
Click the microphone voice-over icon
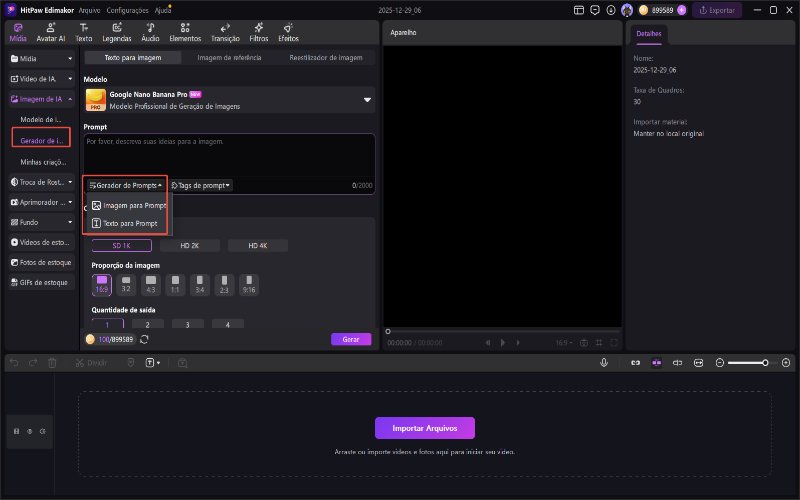(604, 363)
